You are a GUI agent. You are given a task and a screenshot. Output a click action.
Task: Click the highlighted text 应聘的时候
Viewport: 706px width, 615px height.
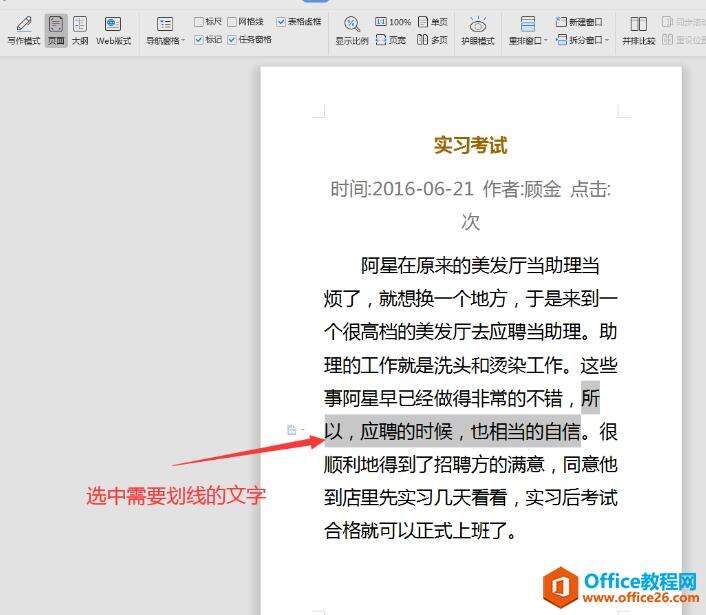407,431
